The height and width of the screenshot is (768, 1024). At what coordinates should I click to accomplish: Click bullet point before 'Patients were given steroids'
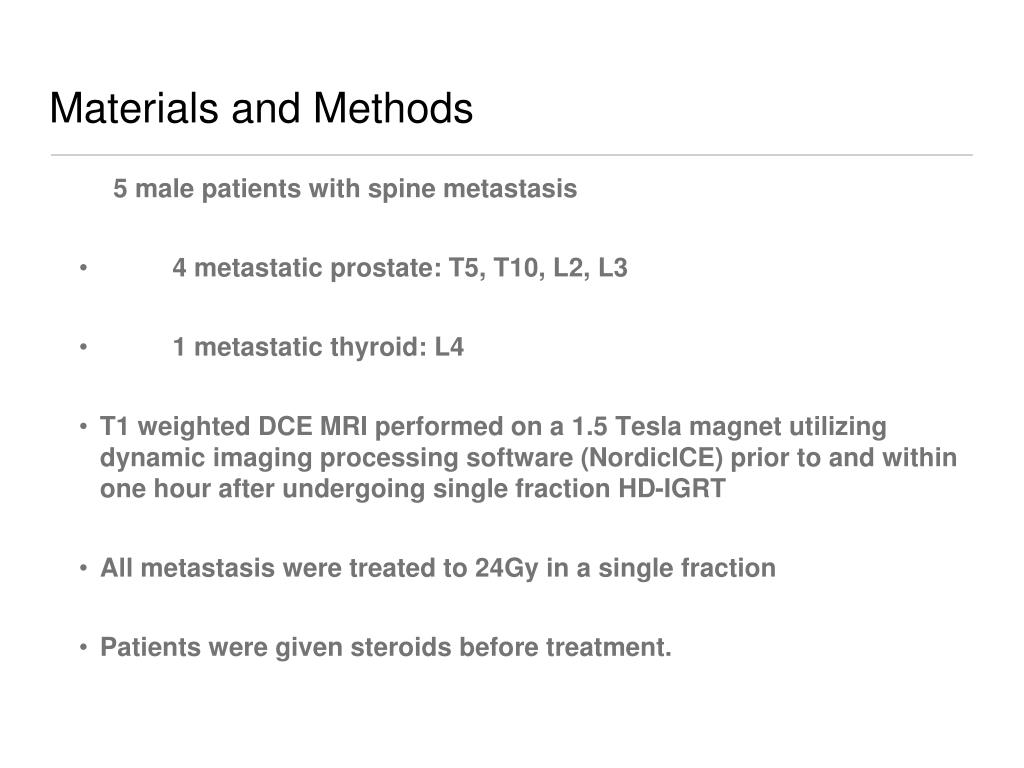tap(83, 647)
